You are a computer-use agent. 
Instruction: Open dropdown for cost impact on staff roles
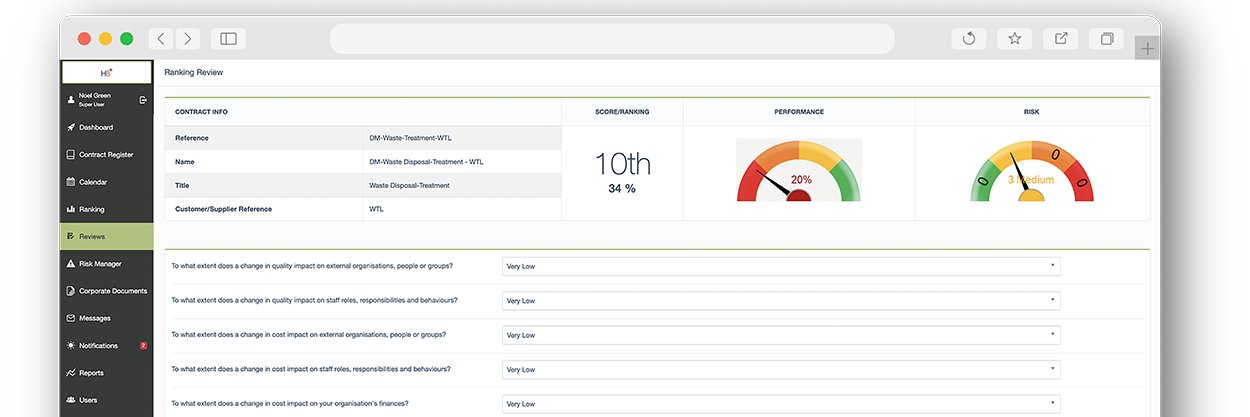pyautogui.click(x=780, y=369)
